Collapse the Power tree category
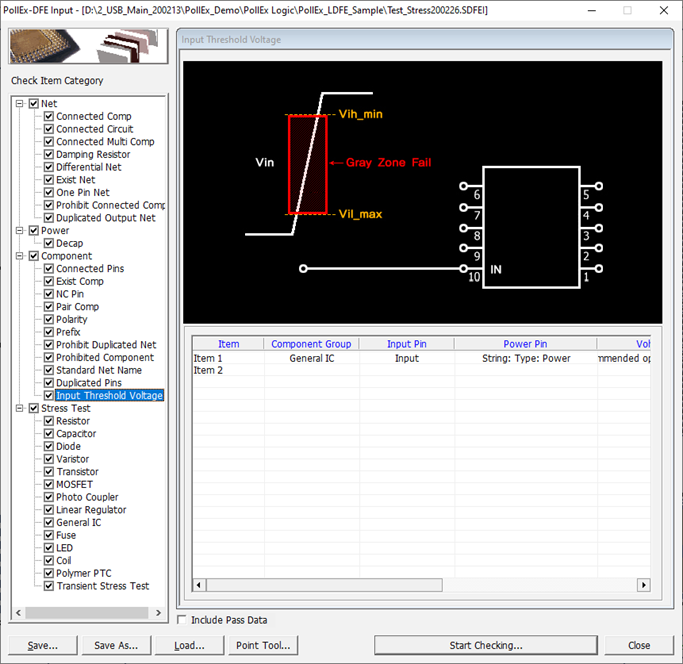The width and height of the screenshot is (683, 664). [21, 231]
